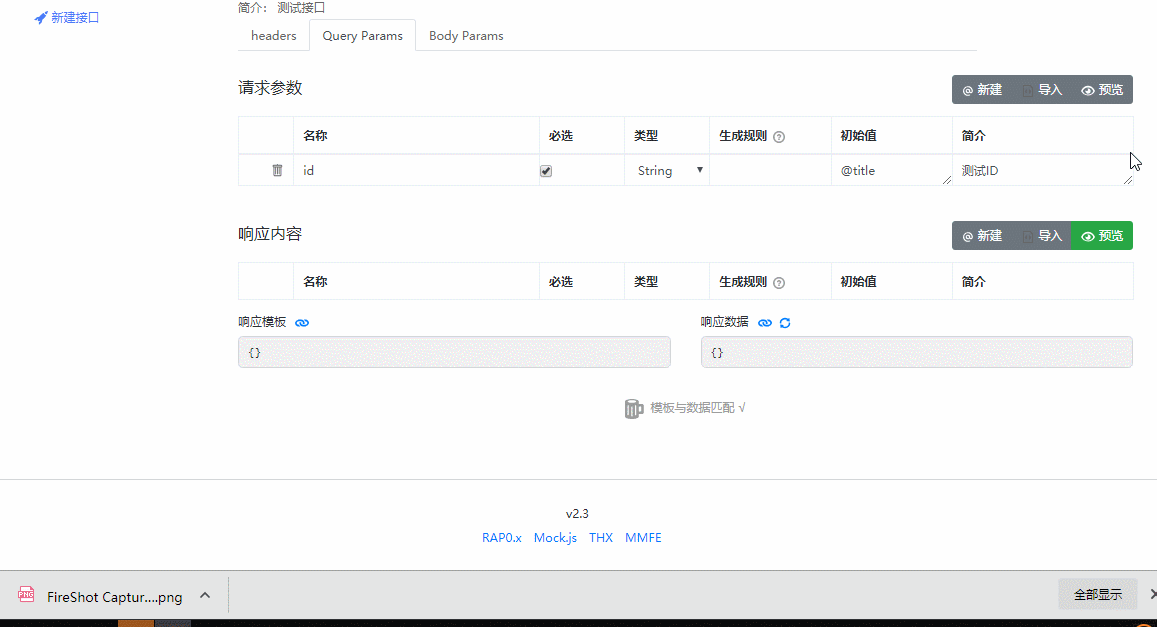Click the link icon beside 响应数据

pos(764,322)
